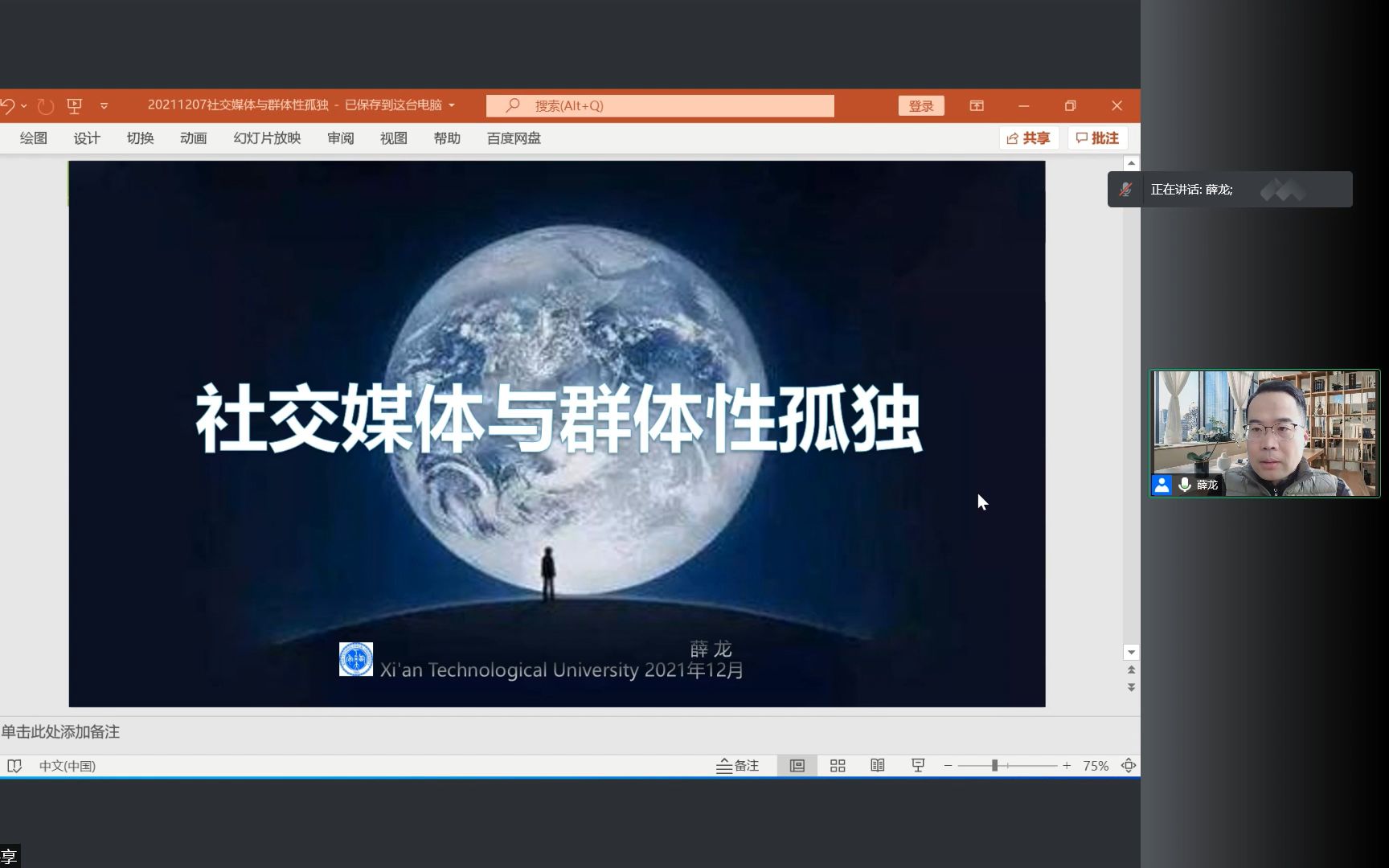
Task: Expand Customize Quick Access Toolbar arrow
Action: [104, 106]
